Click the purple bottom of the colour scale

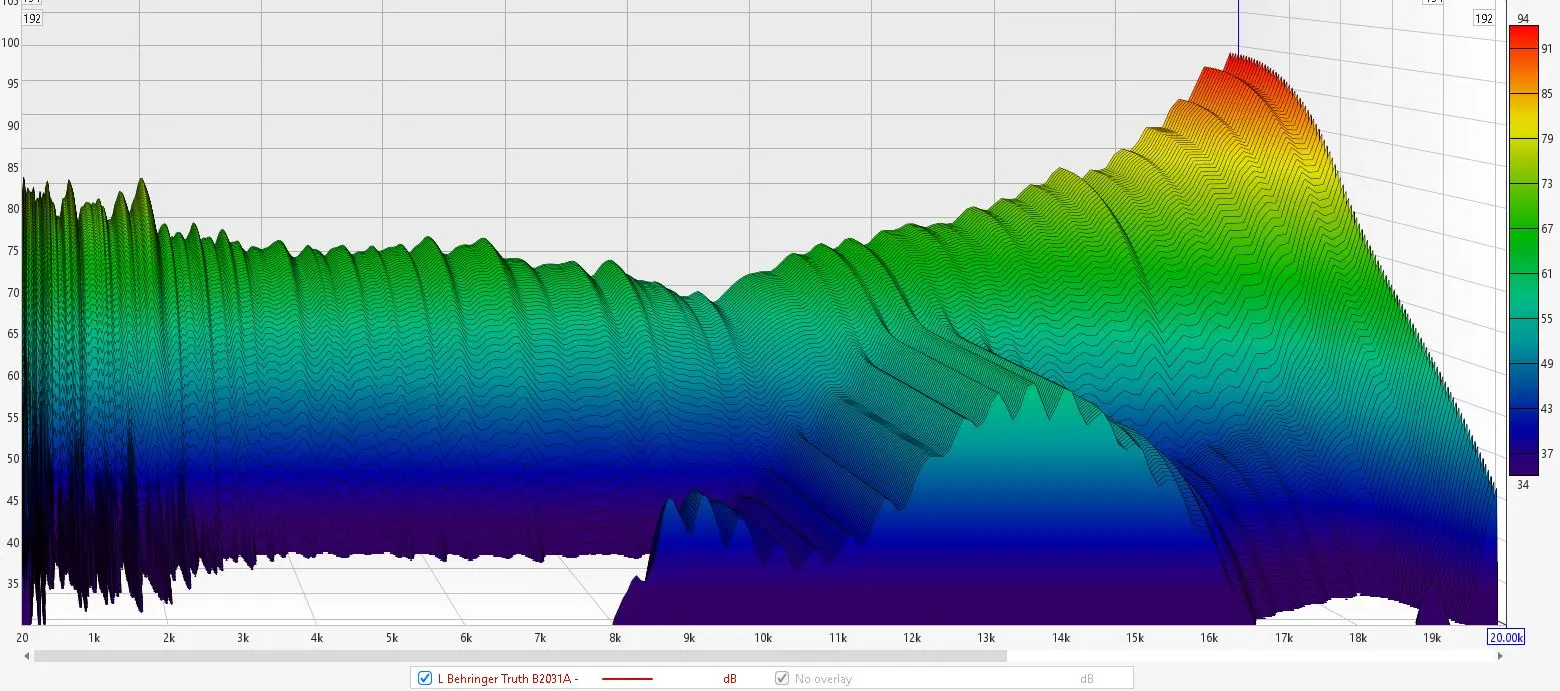pyautogui.click(x=1523, y=465)
